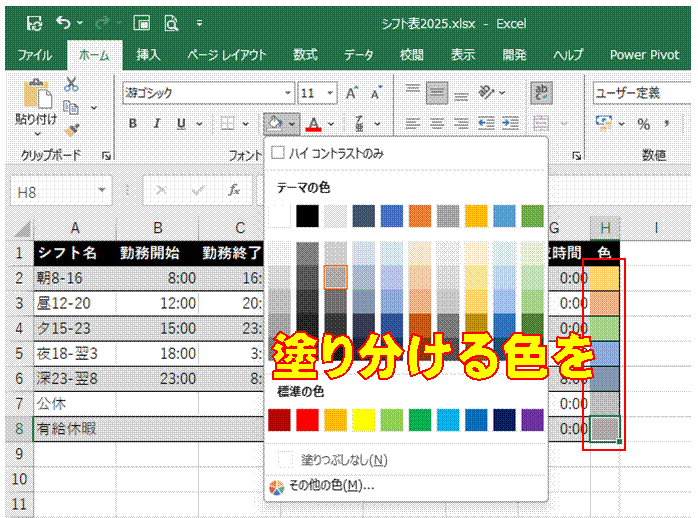The width and height of the screenshot is (698, 518).
Task: Expand the Font Color dropdown arrow
Action: (331, 124)
